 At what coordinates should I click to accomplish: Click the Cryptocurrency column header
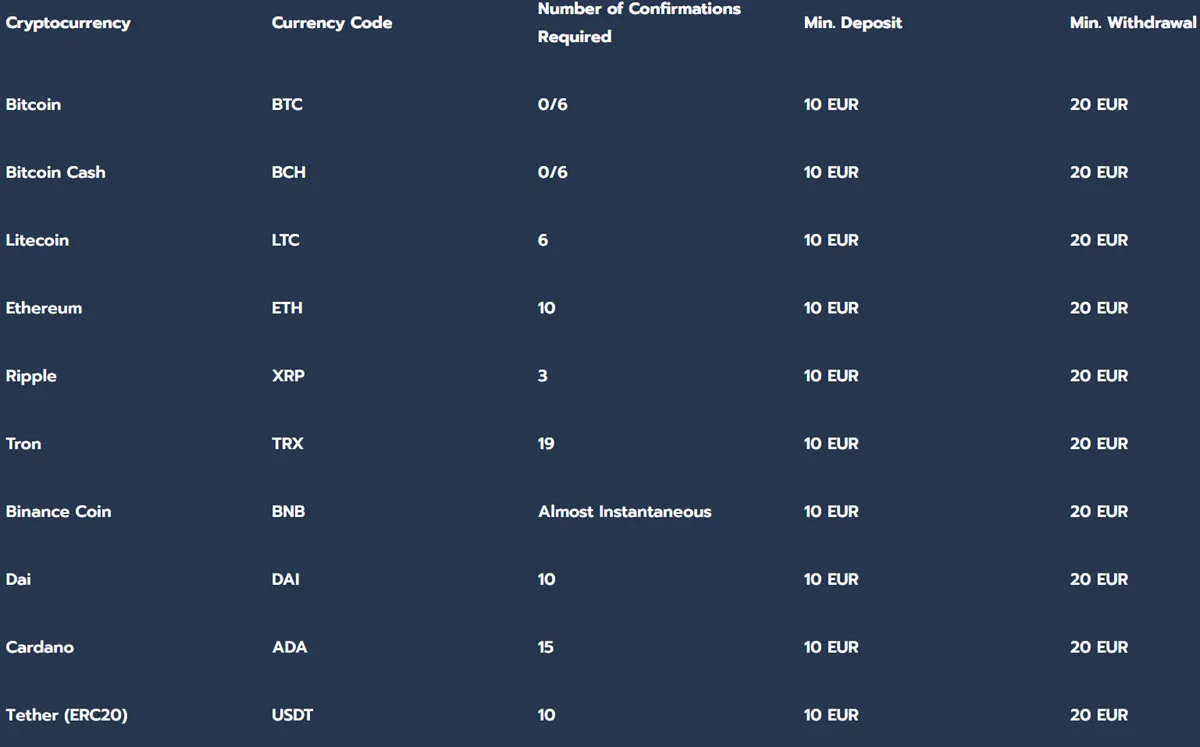68,22
